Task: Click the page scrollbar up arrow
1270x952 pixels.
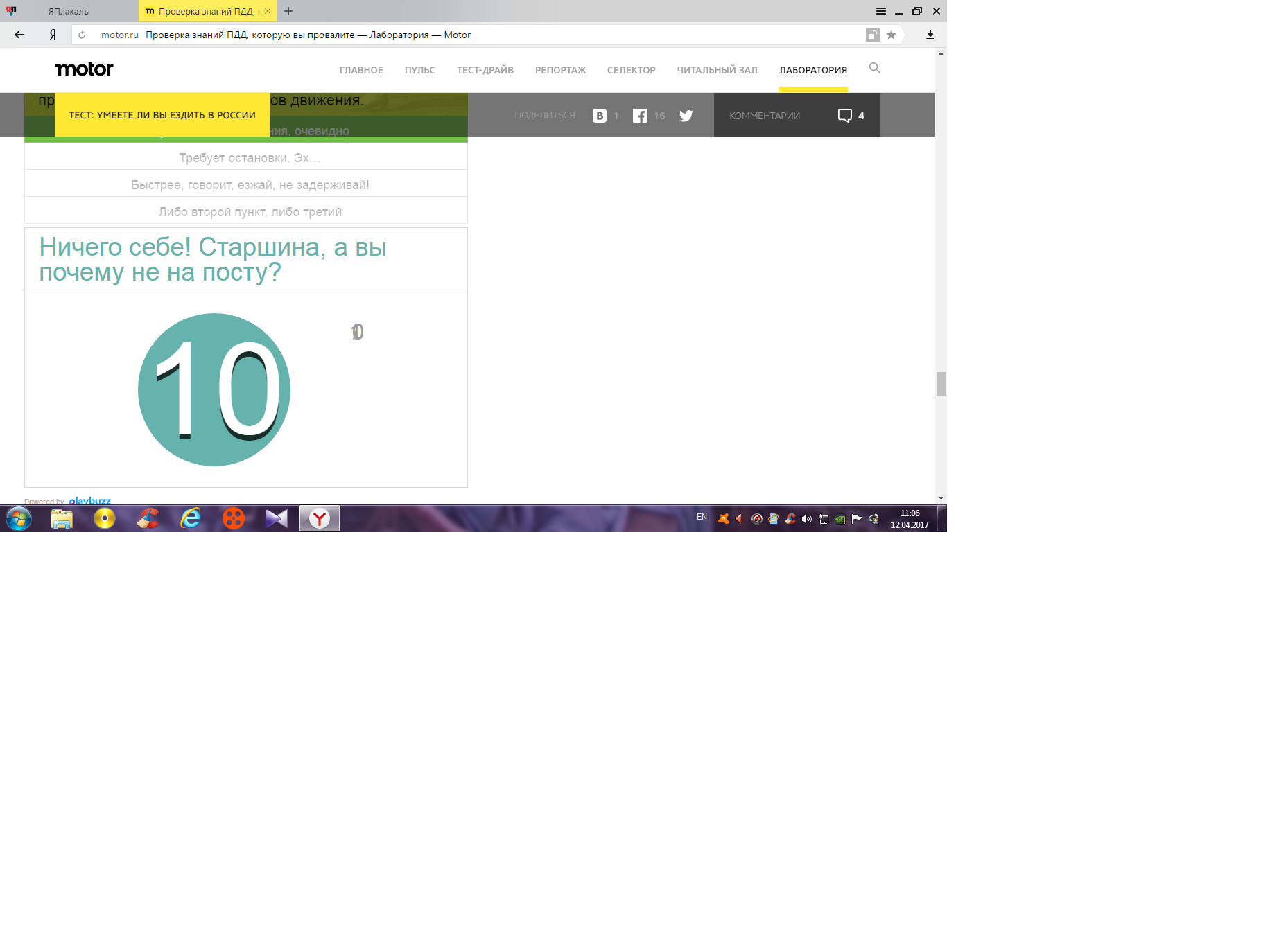Action: tap(941, 53)
